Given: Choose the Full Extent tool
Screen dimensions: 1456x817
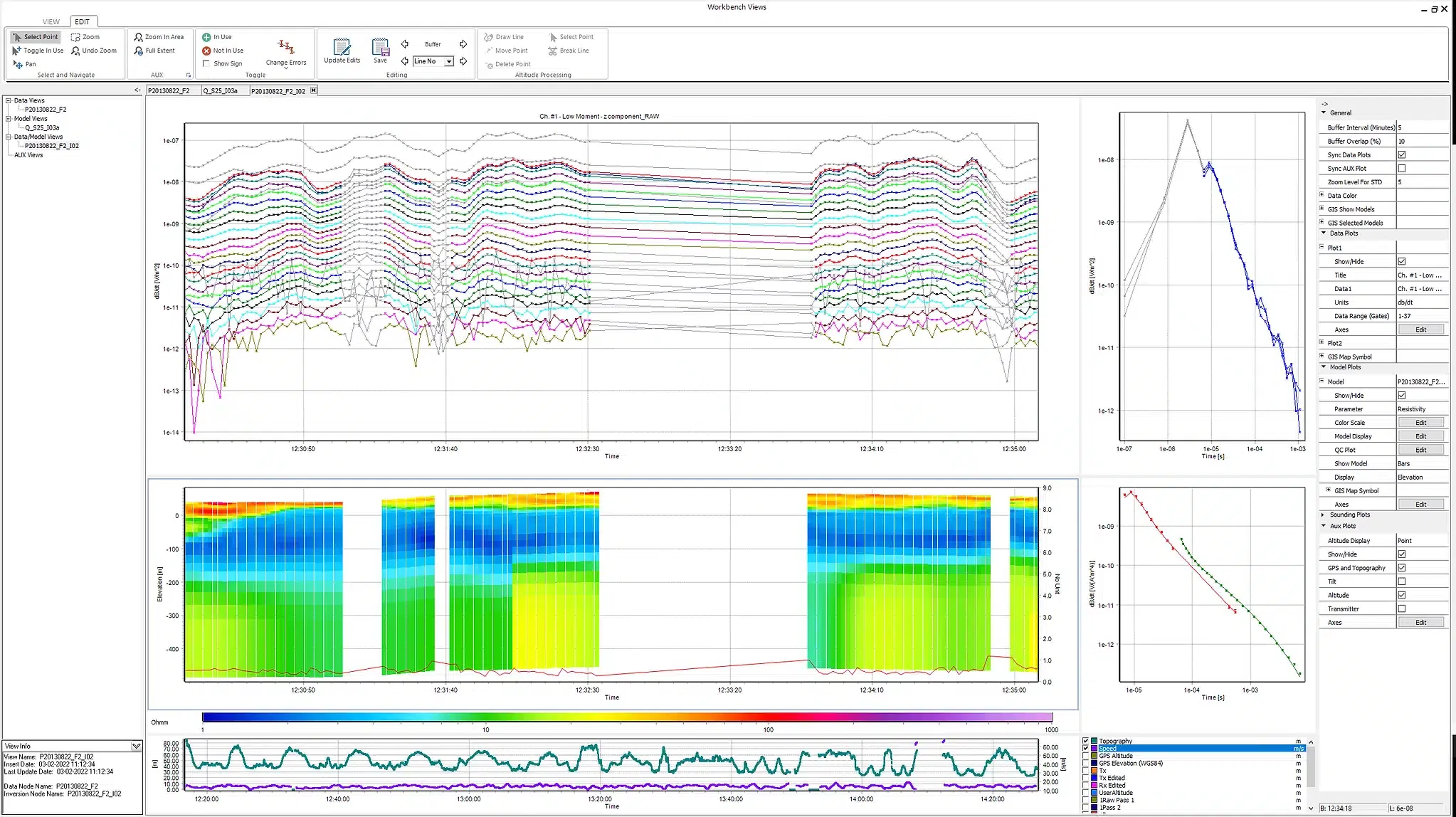Looking at the screenshot, I should [154, 51].
